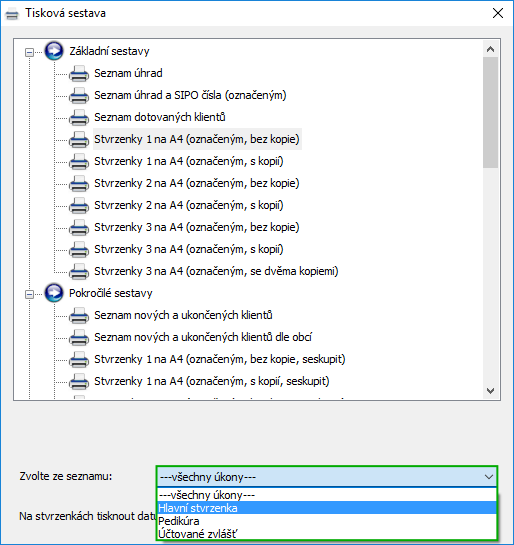Click the scrollbar down arrow in report list
The width and height of the screenshot is (514, 545).
[490, 391]
